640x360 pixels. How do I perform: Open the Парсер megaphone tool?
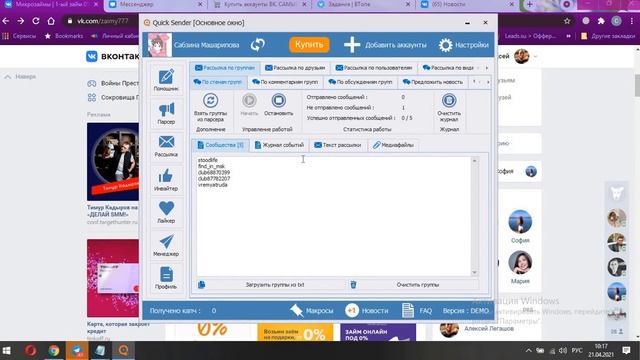(166, 113)
